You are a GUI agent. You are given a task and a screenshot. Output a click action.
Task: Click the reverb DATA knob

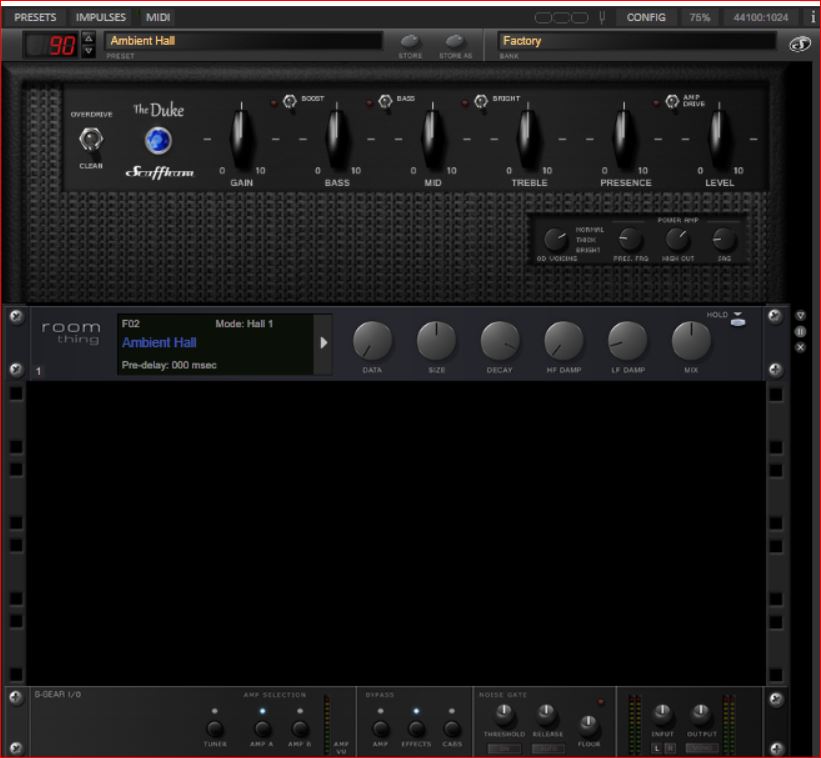[x=372, y=341]
